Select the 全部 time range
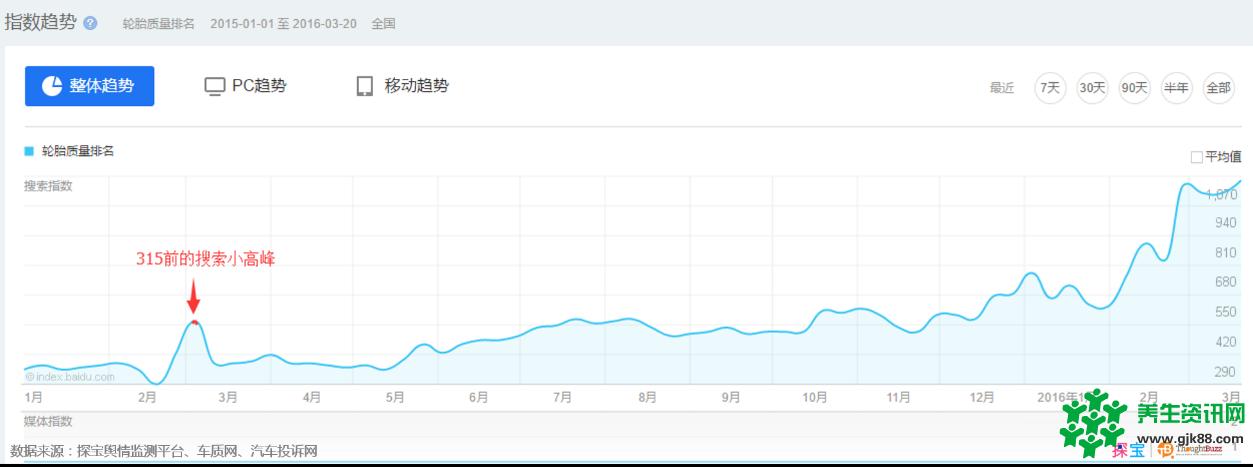Image resolution: width=1253 pixels, height=467 pixels. pyautogui.click(x=1218, y=88)
